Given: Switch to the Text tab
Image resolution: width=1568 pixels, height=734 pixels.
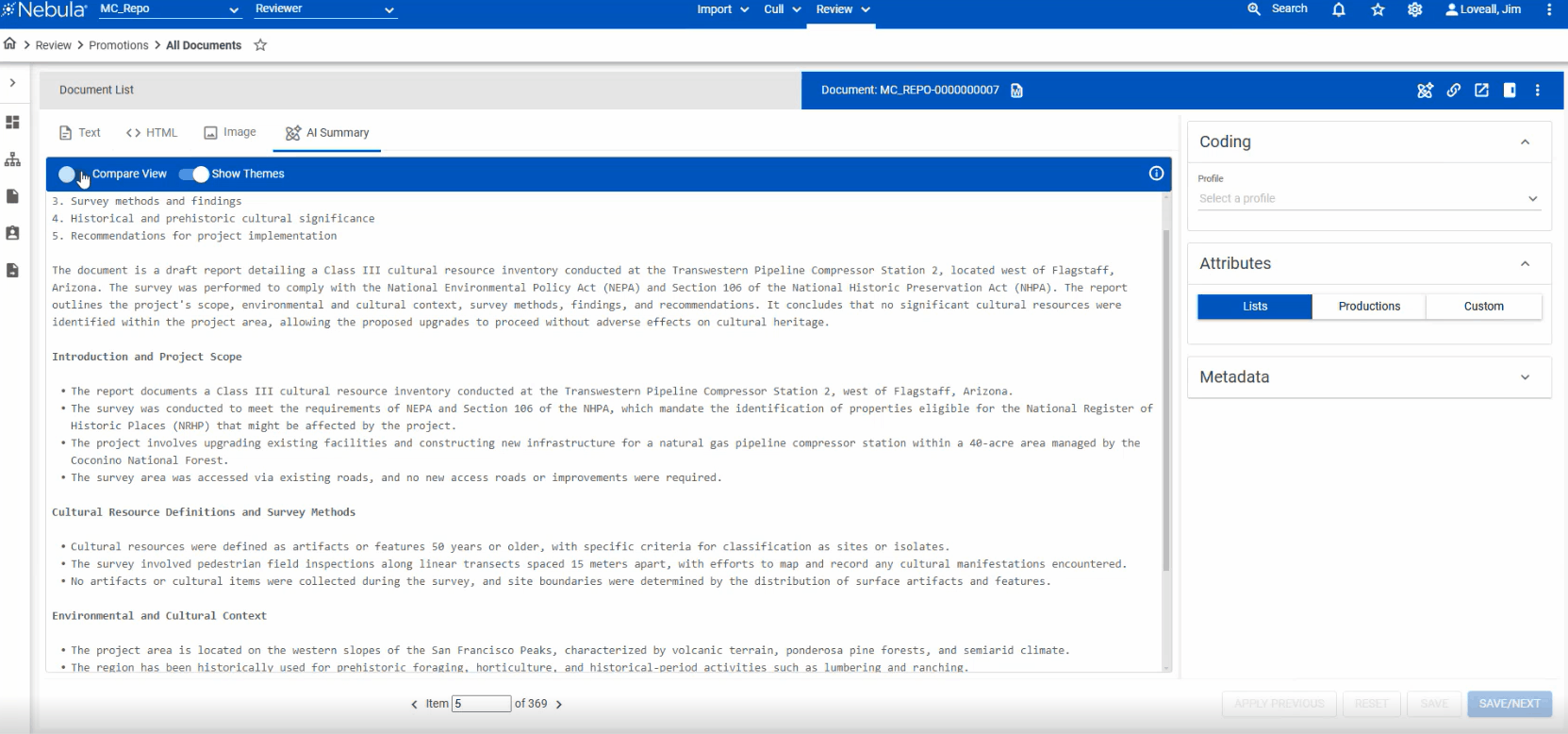Looking at the screenshot, I should click(80, 133).
